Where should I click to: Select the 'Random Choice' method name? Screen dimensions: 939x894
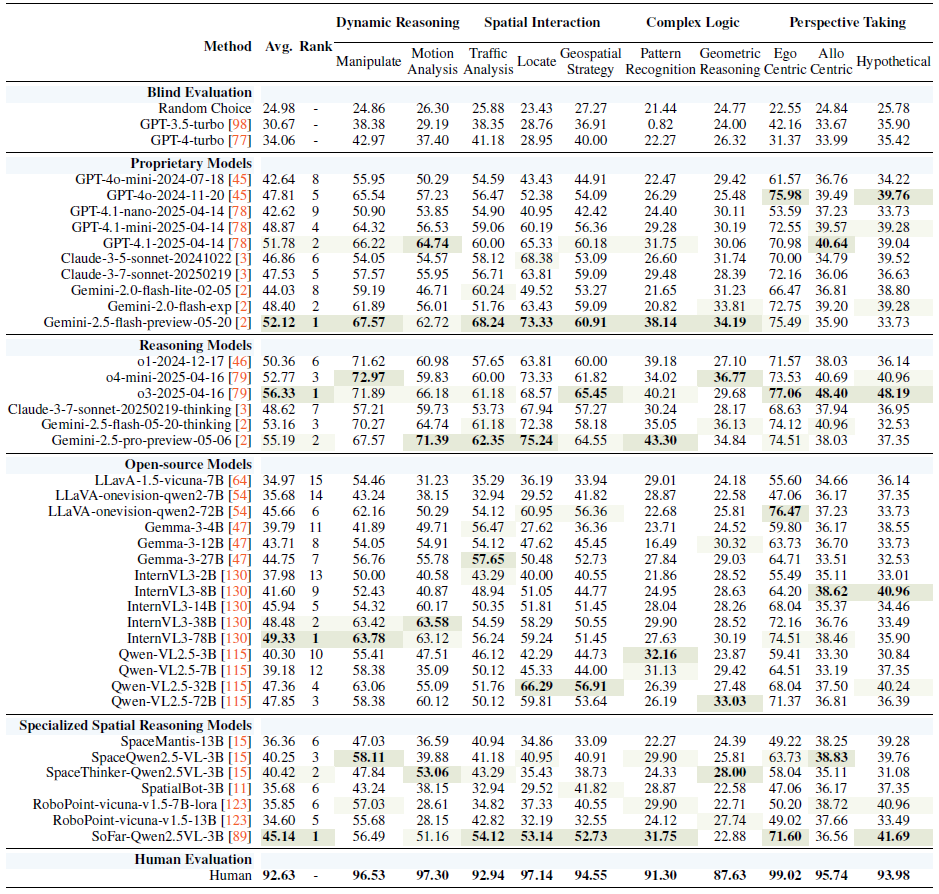click(x=205, y=109)
